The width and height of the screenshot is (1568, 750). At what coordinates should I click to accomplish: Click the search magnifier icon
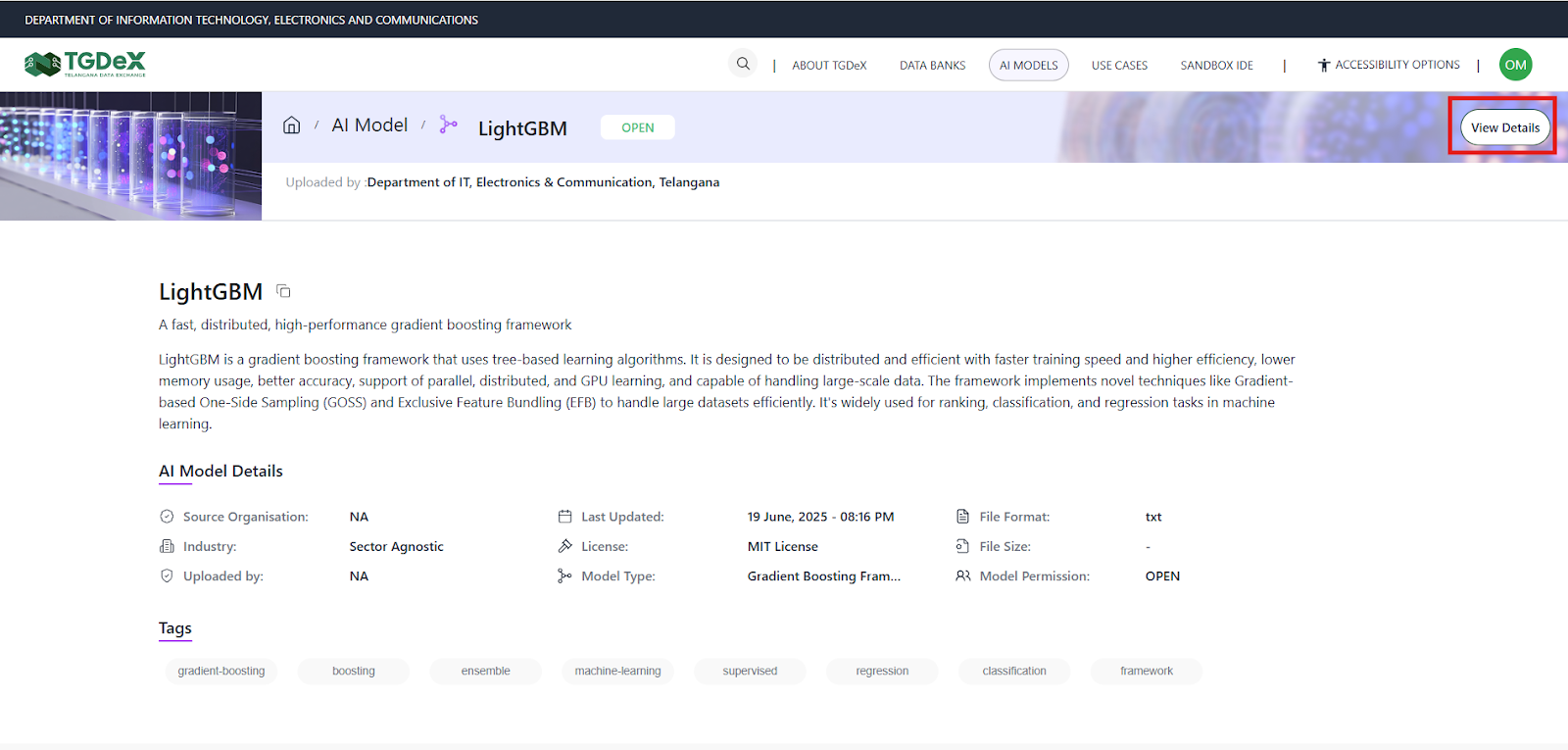743,64
